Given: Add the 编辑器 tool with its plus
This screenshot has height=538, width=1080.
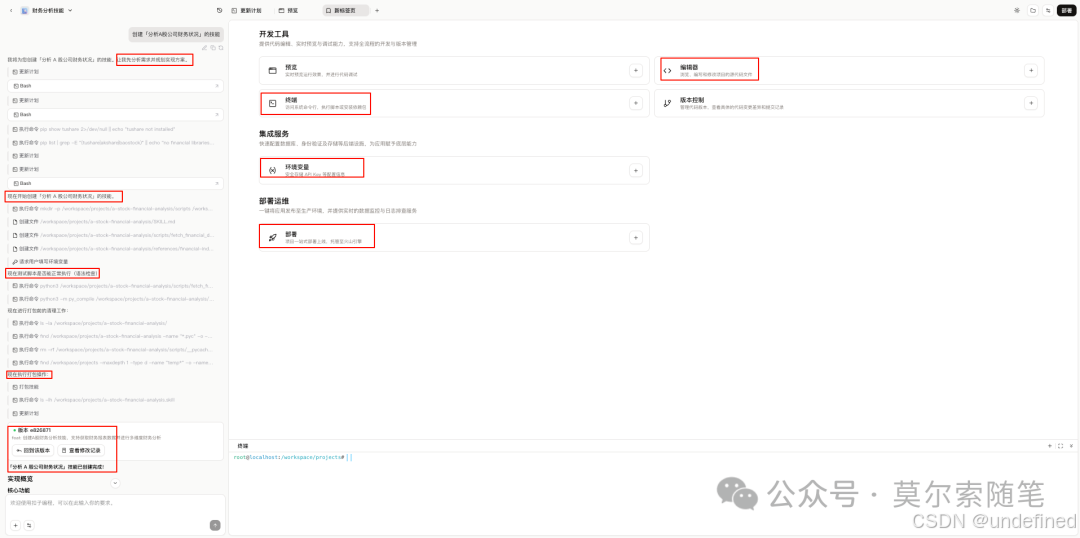Looking at the screenshot, I should click(1030, 70).
